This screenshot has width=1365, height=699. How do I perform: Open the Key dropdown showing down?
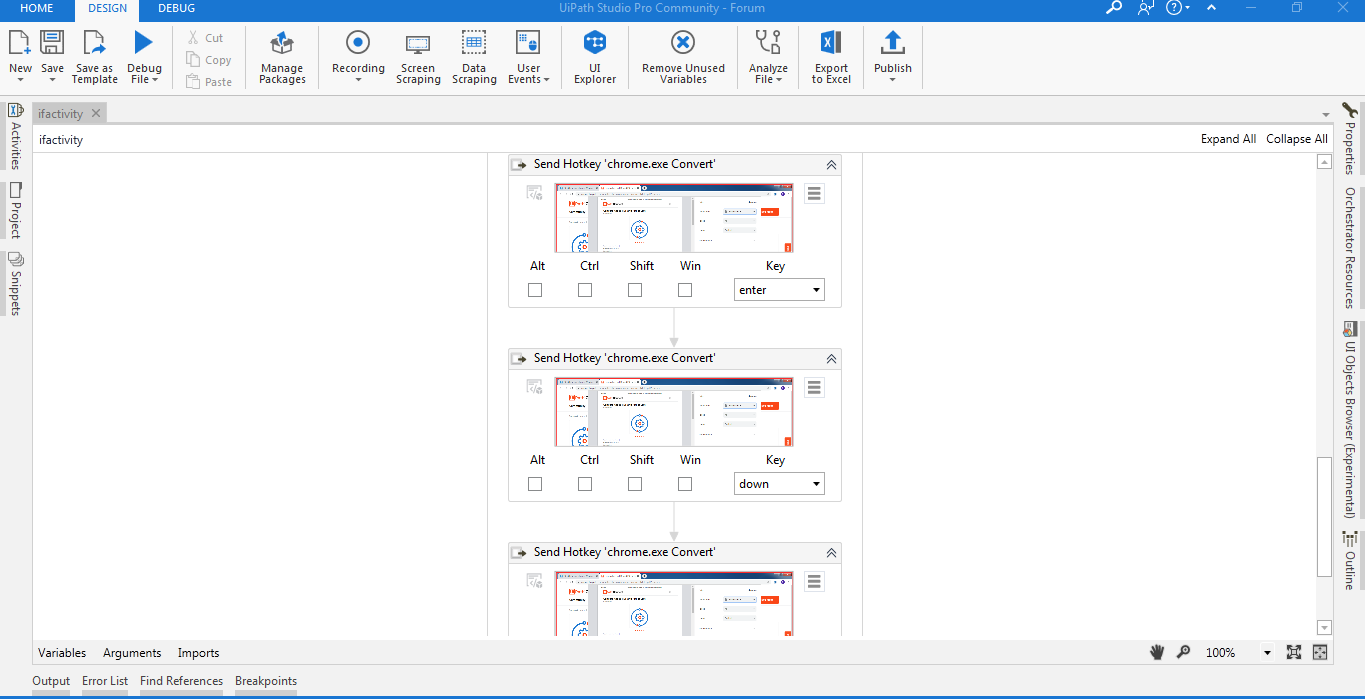(779, 484)
